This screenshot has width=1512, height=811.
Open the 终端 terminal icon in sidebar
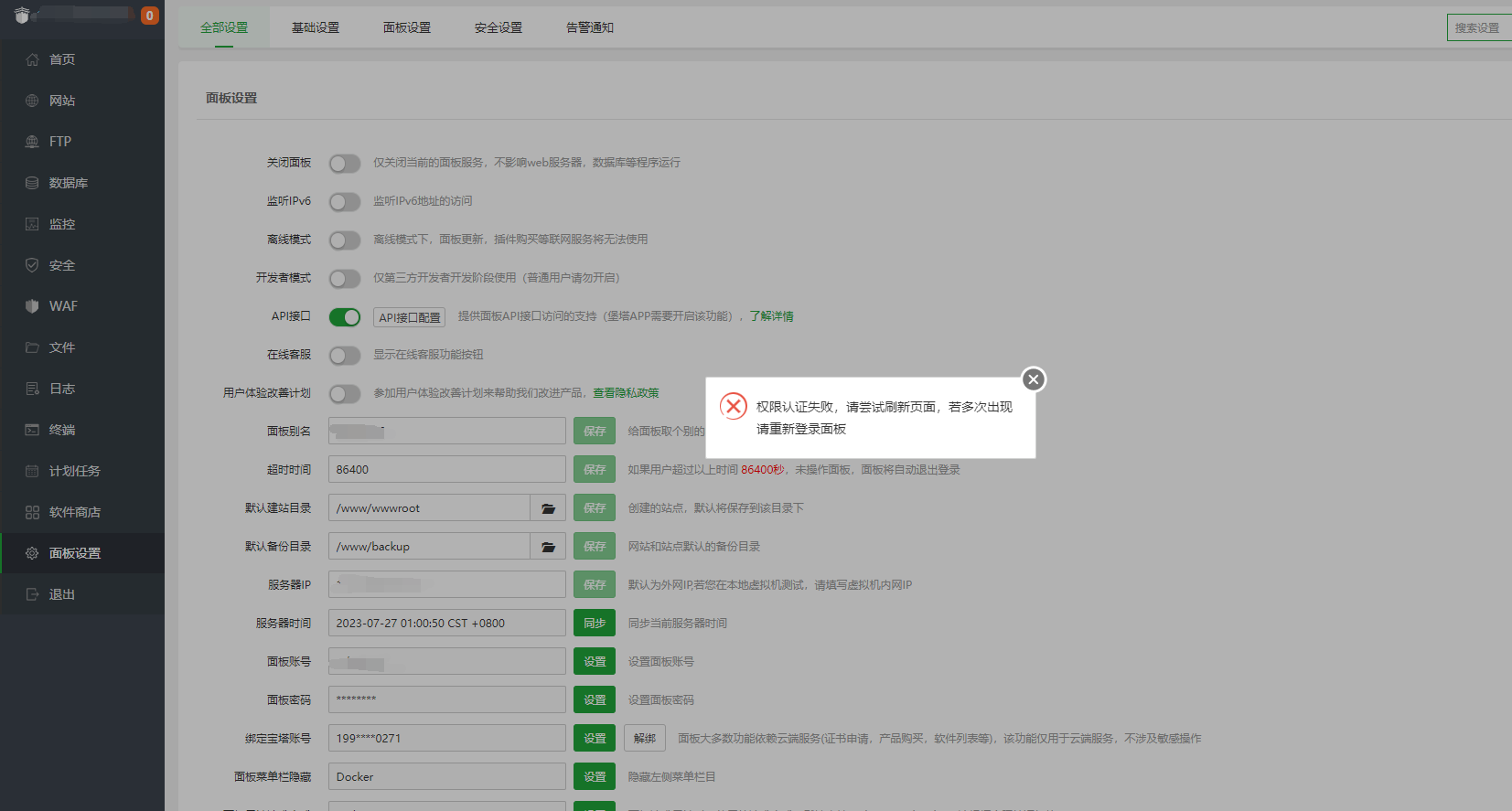(x=32, y=430)
